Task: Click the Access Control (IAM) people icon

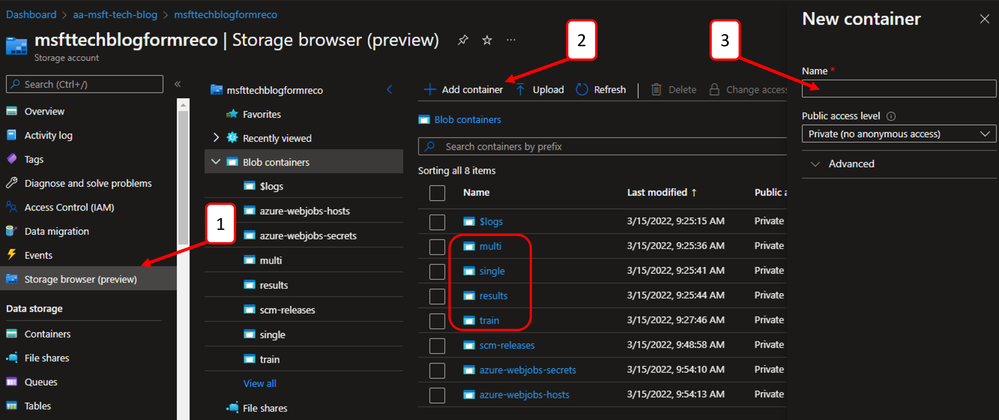Action: [x=11, y=207]
